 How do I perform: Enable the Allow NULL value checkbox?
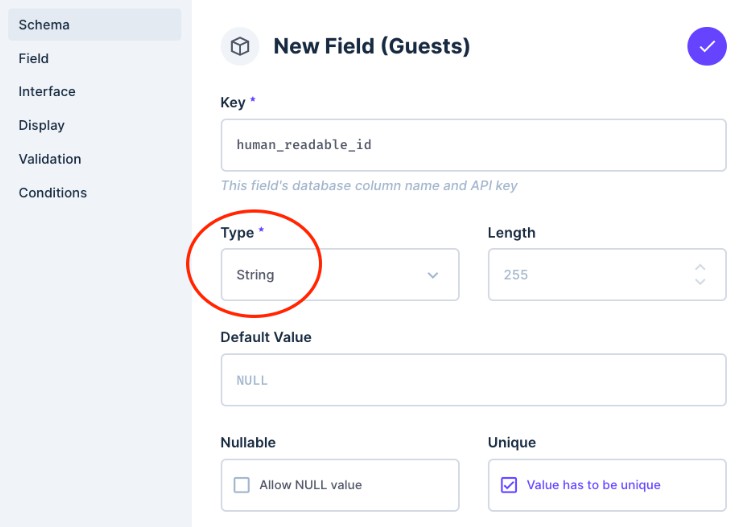click(242, 485)
